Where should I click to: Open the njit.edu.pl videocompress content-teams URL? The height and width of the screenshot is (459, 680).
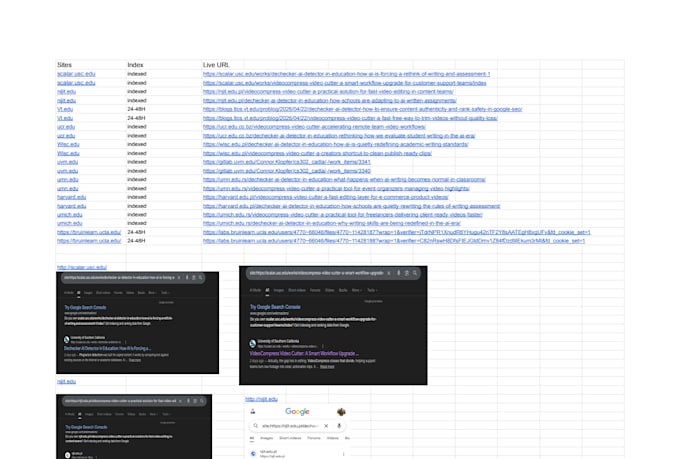pyautogui.click(x=328, y=92)
